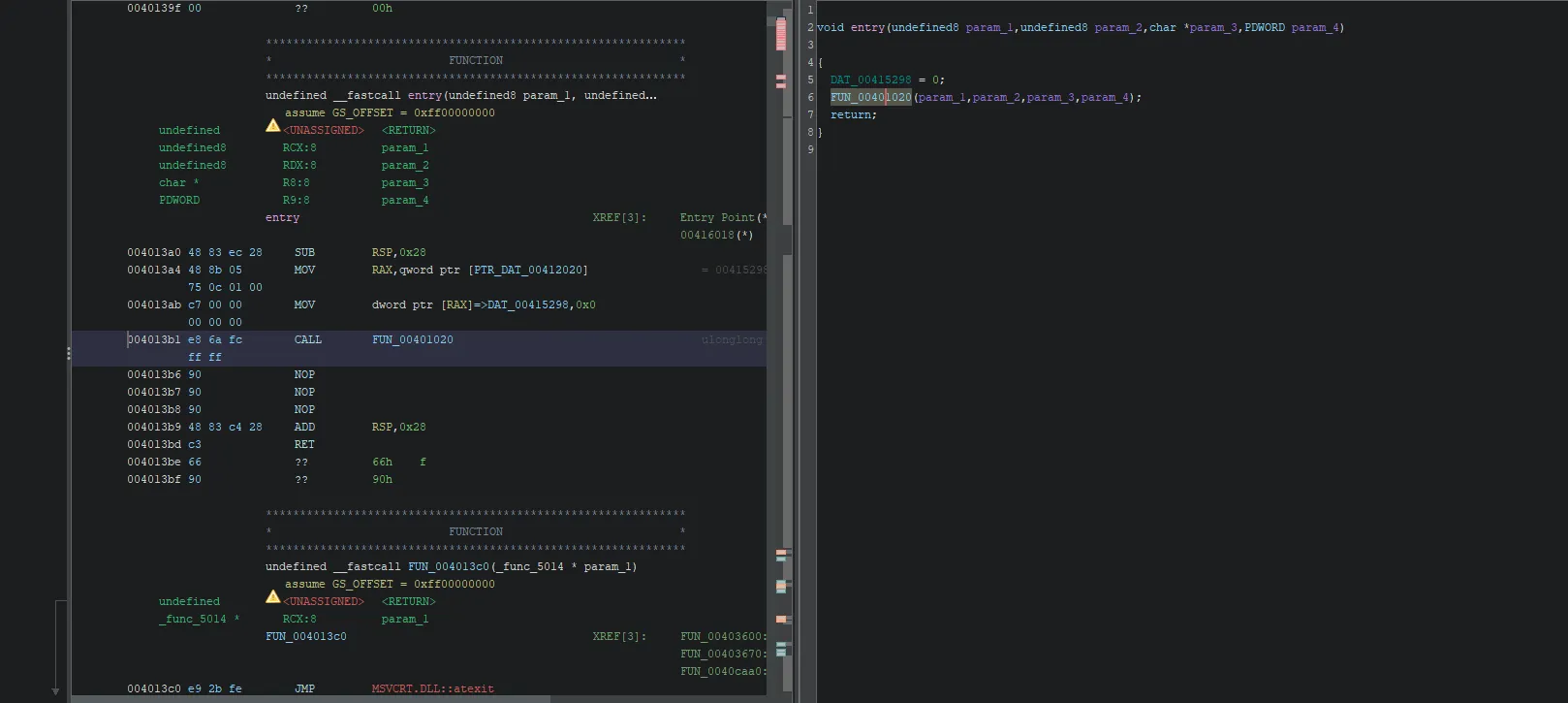Image resolution: width=1568 pixels, height=703 pixels.
Task: Click DAT_00415298 in the decompiler code
Action: pos(870,80)
